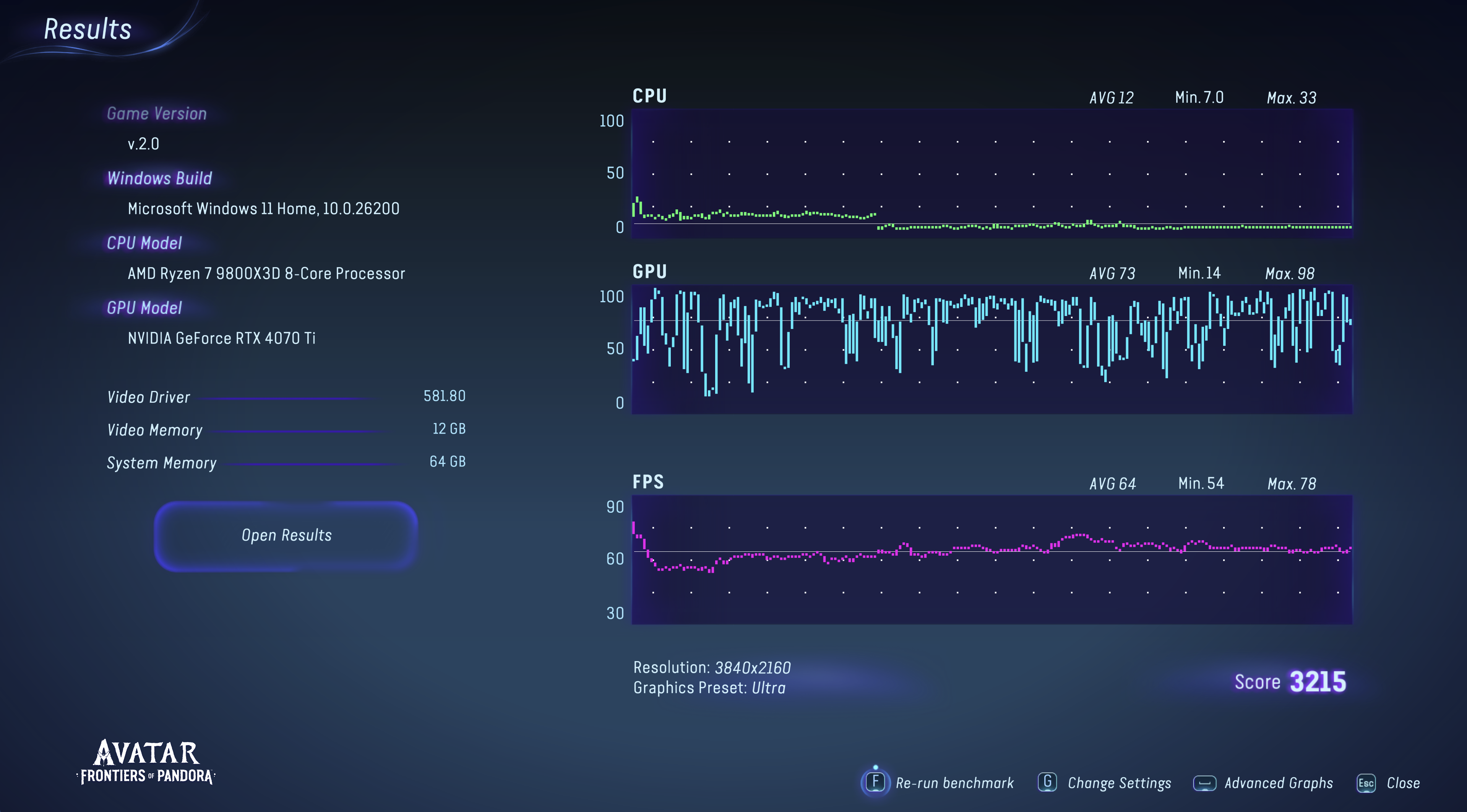
Task: Click the FPS graph area
Action: tap(992, 559)
